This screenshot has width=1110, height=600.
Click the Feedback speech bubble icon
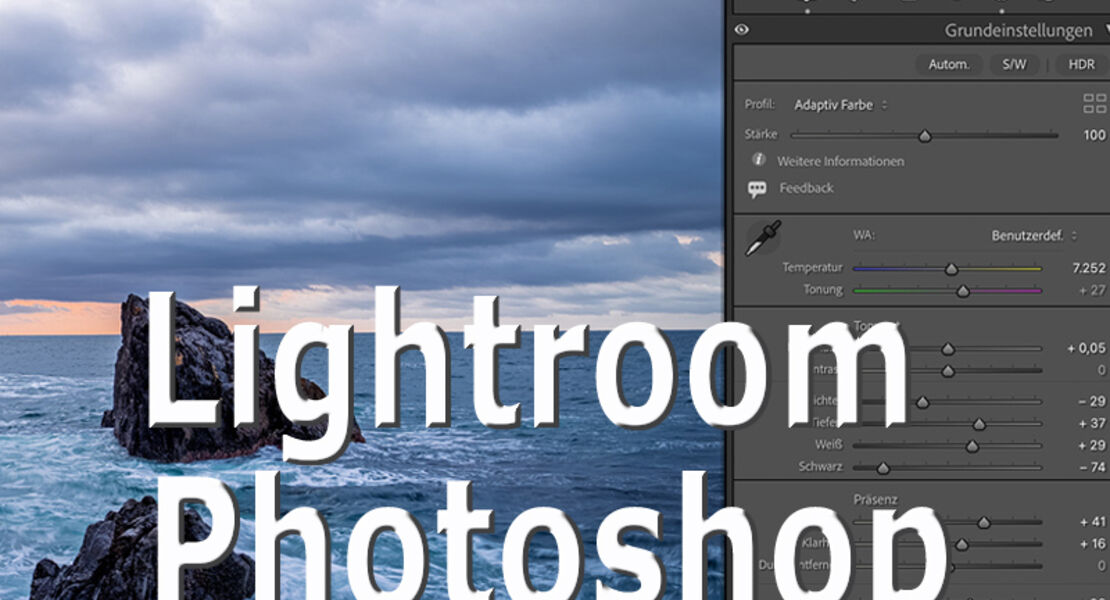[757, 188]
